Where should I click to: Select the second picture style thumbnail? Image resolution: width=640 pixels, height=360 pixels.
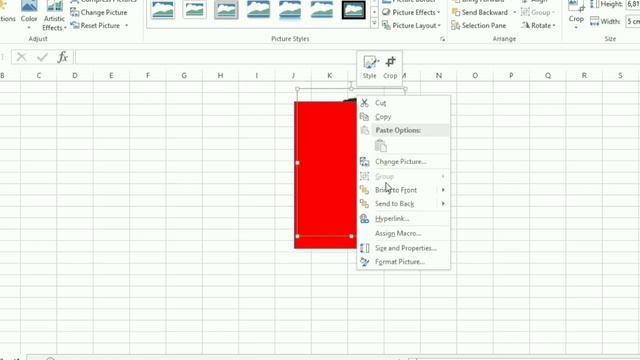pos(194,9)
